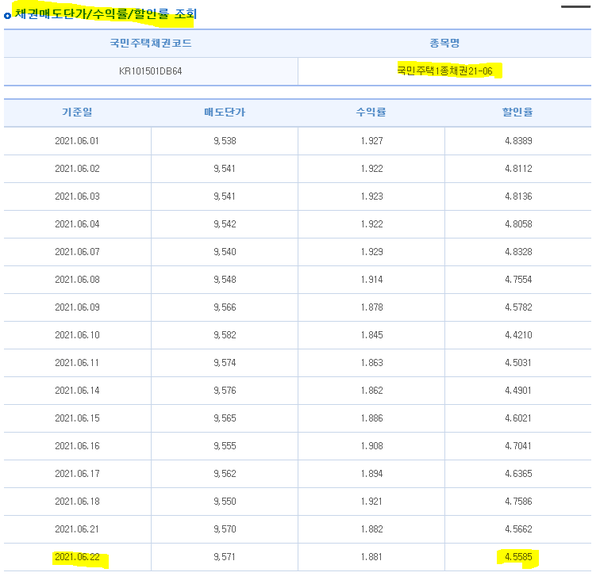Select discount rate 4.5782
Viewport: 600px width, 580px height.
coord(518,307)
